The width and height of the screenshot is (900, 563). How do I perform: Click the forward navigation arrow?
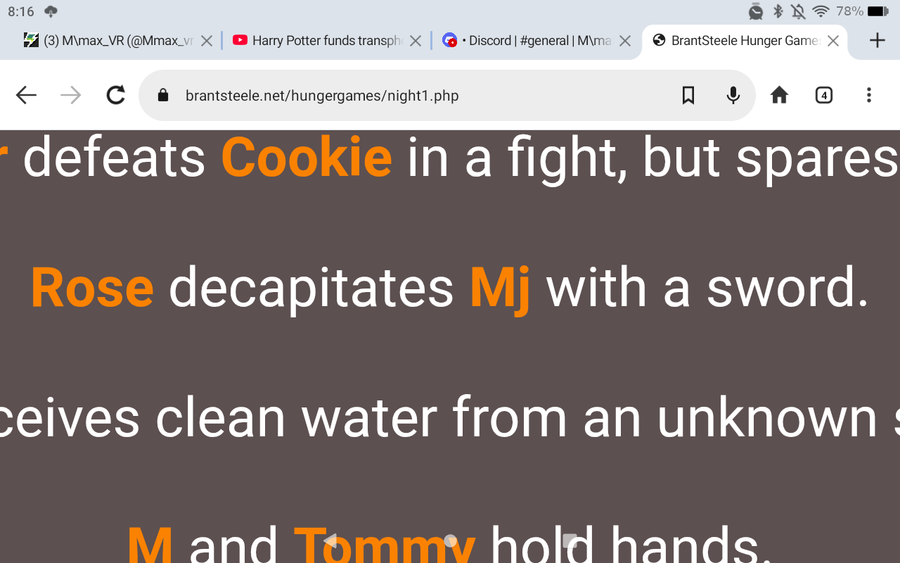[70, 95]
